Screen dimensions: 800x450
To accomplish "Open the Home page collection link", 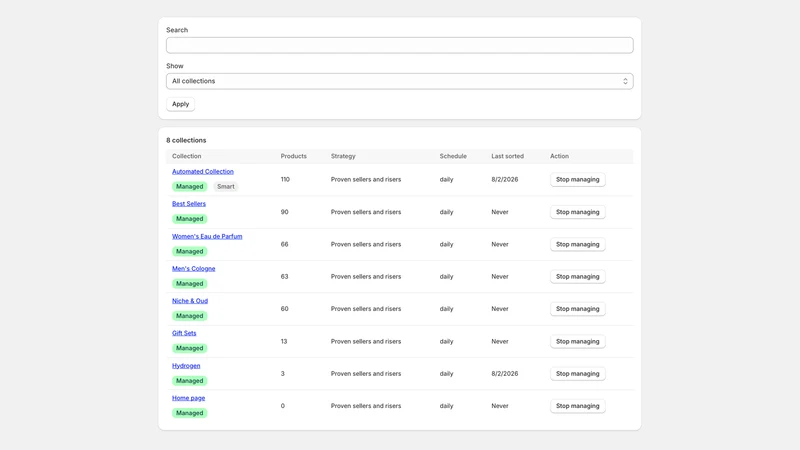I will pos(188,398).
